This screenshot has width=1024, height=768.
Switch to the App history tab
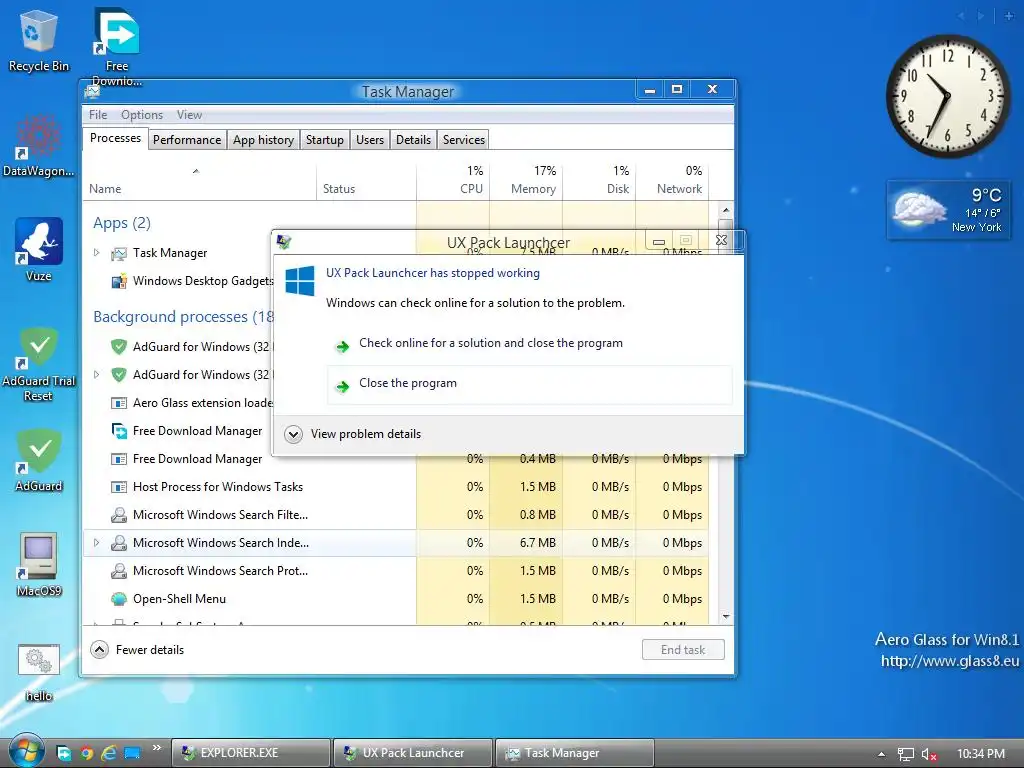click(x=263, y=140)
